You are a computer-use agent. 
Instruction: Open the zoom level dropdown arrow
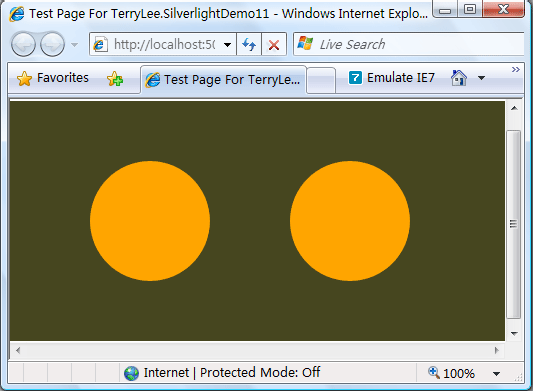click(x=496, y=374)
